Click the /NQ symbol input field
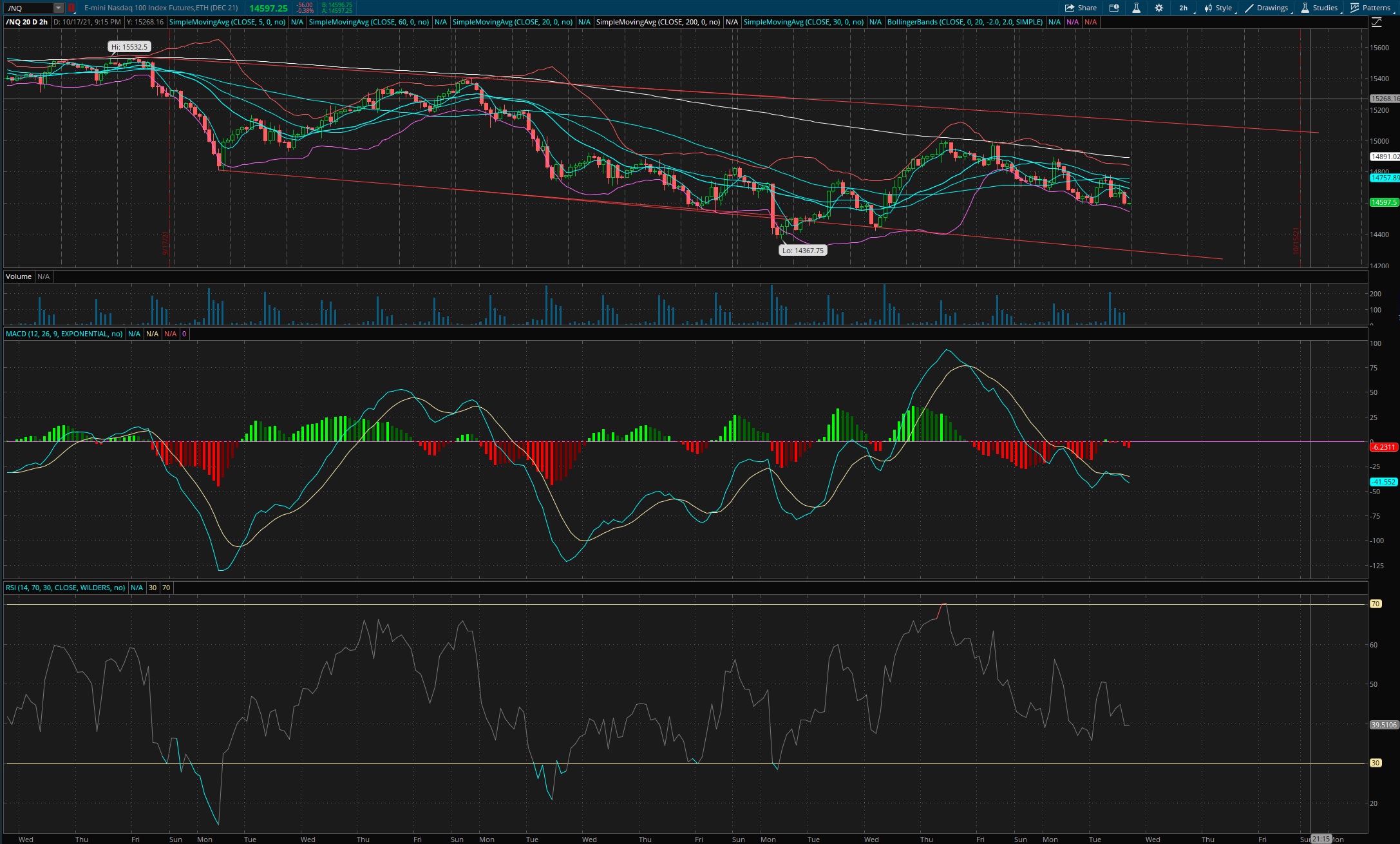The height and width of the screenshot is (844, 1400). pos(27,8)
